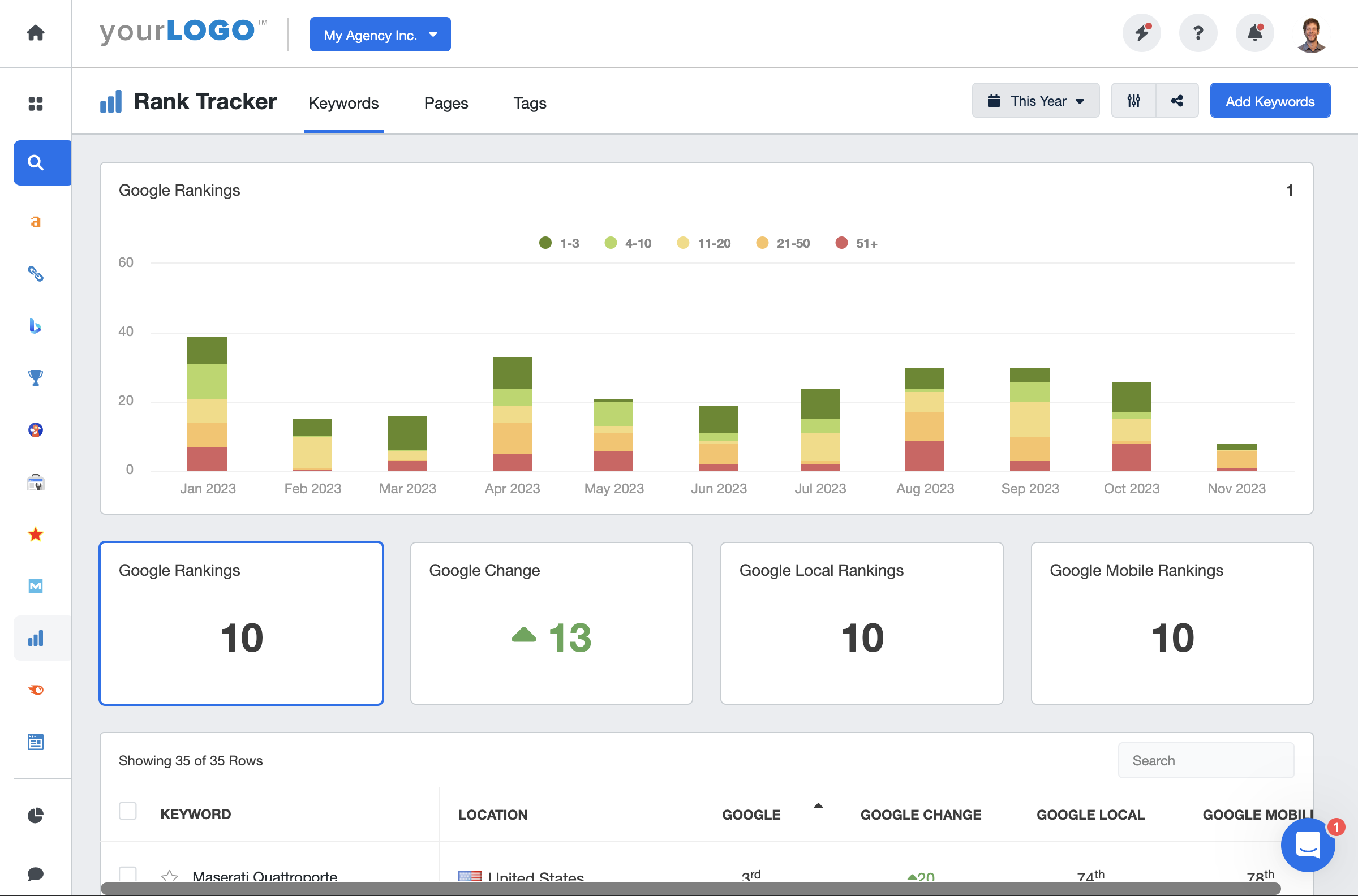1358x896 pixels.
Task: Expand the My Agency Inc. dropdown menu
Action: pos(380,34)
